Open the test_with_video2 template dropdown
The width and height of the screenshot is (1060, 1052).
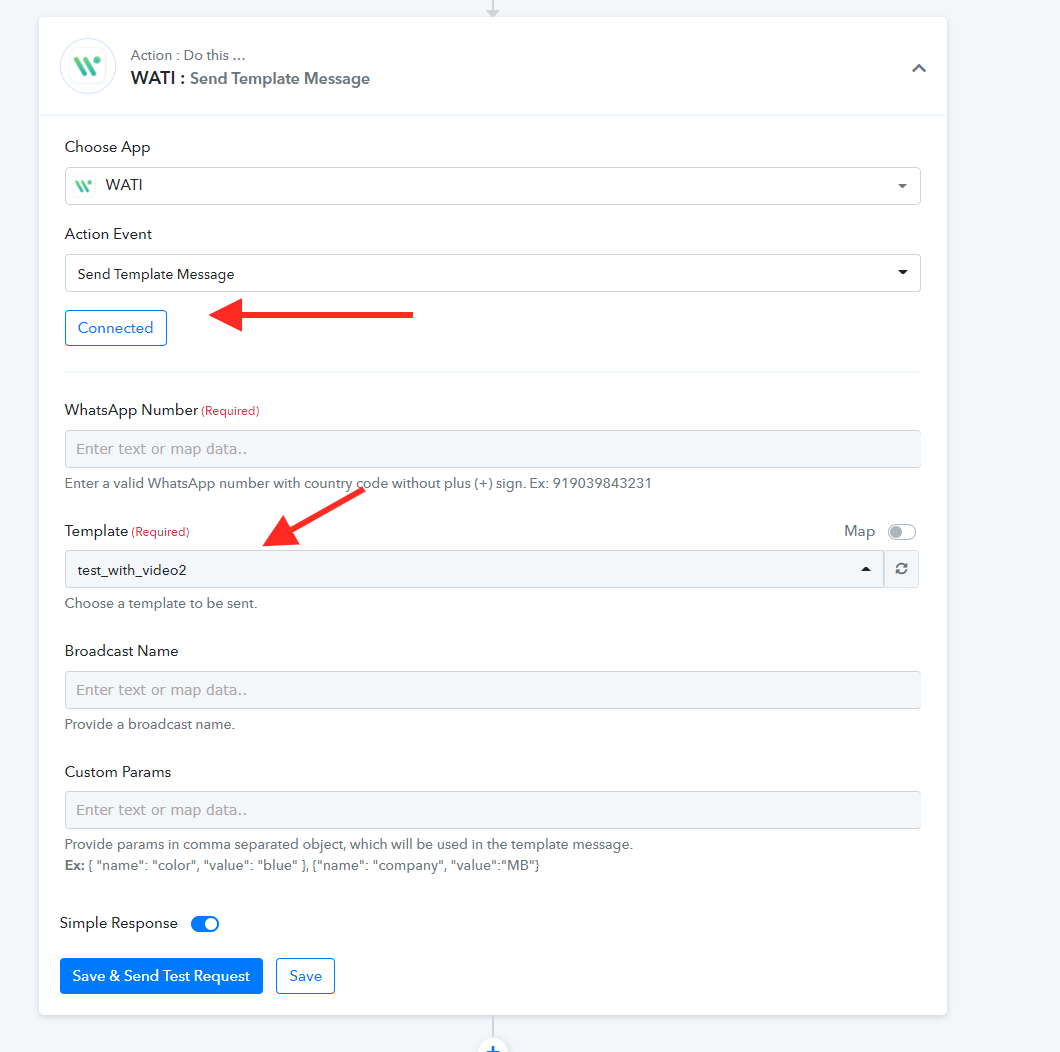[460, 569]
